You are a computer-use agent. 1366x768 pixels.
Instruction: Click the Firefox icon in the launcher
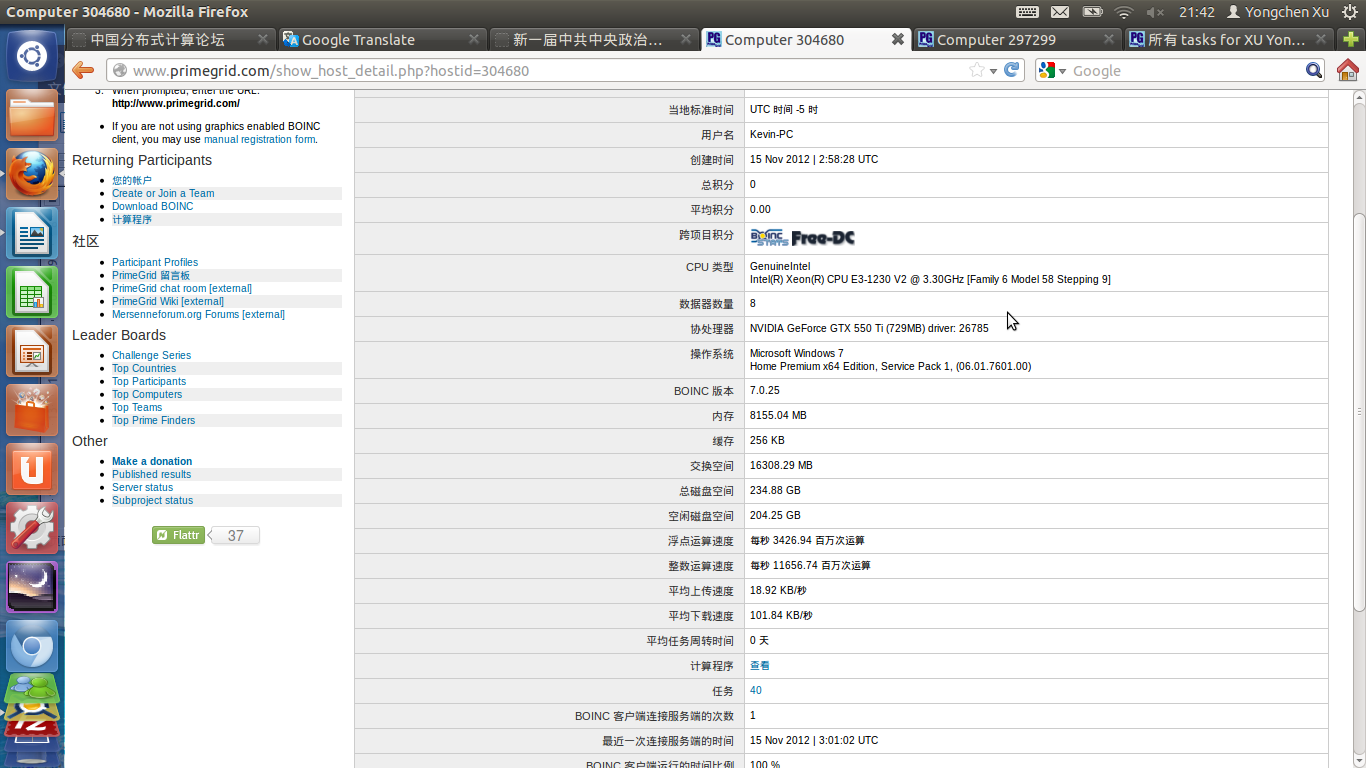pos(32,175)
